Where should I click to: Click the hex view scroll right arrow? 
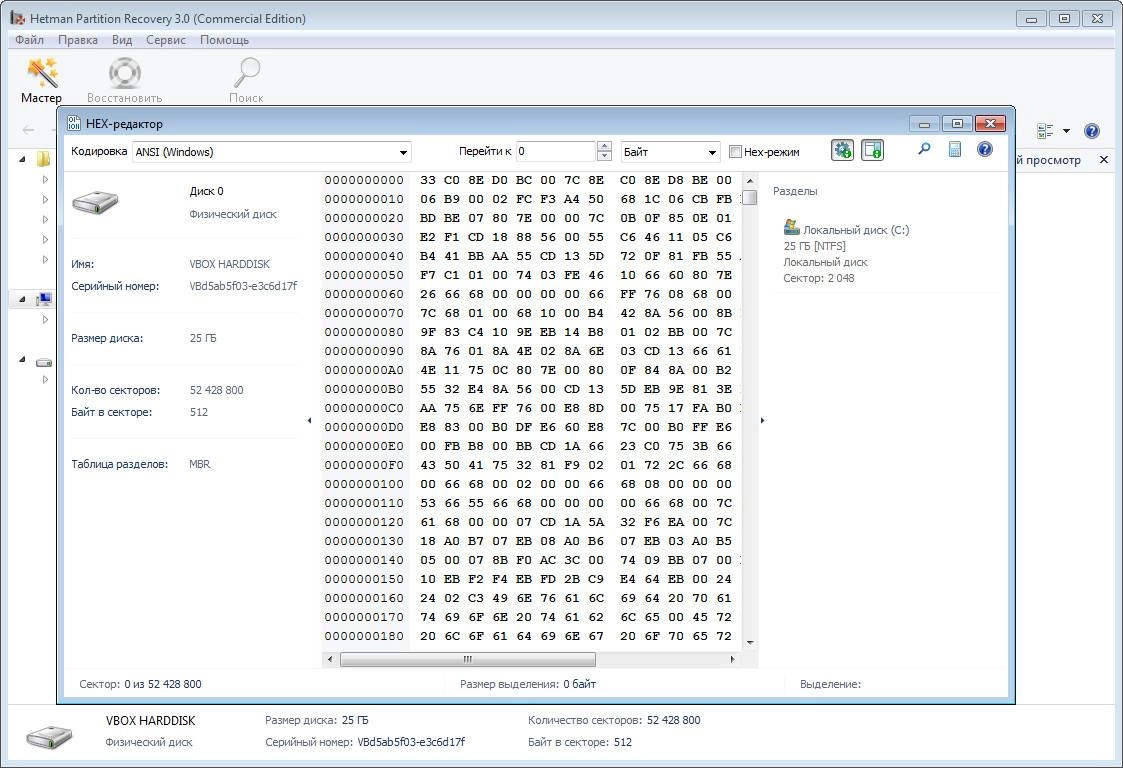point(732,659)
